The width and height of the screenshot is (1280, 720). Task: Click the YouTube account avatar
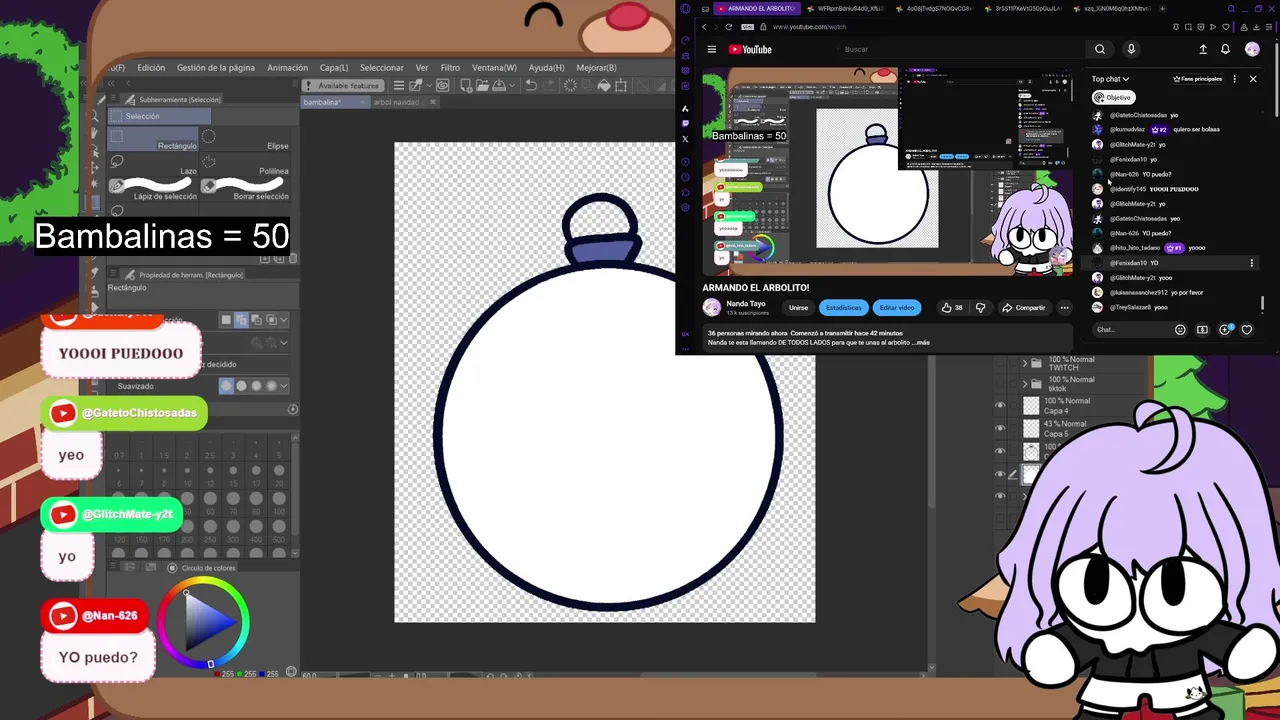point(1252,49)
